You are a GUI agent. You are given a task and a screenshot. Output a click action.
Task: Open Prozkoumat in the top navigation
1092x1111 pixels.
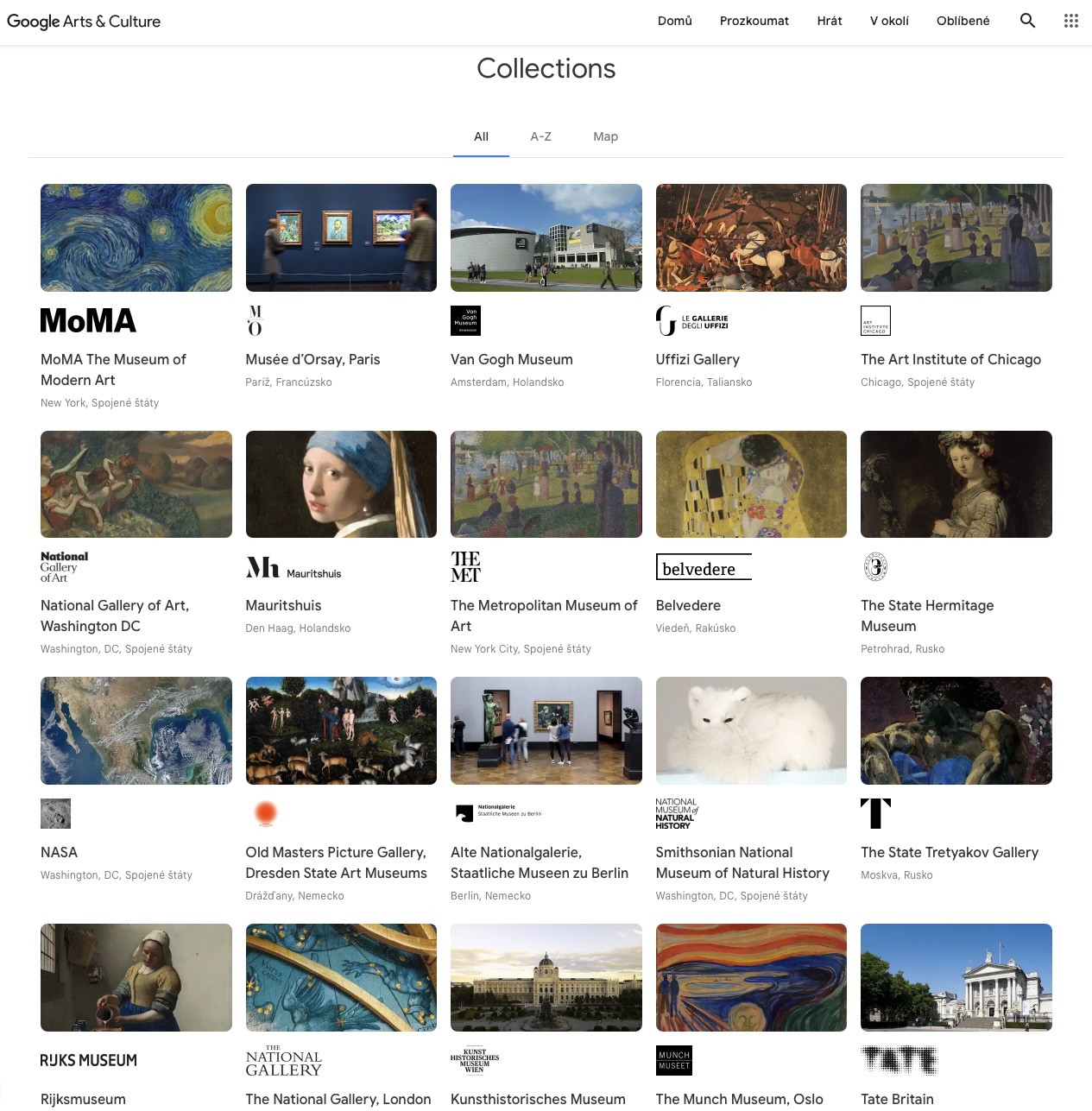coord(754,21)
